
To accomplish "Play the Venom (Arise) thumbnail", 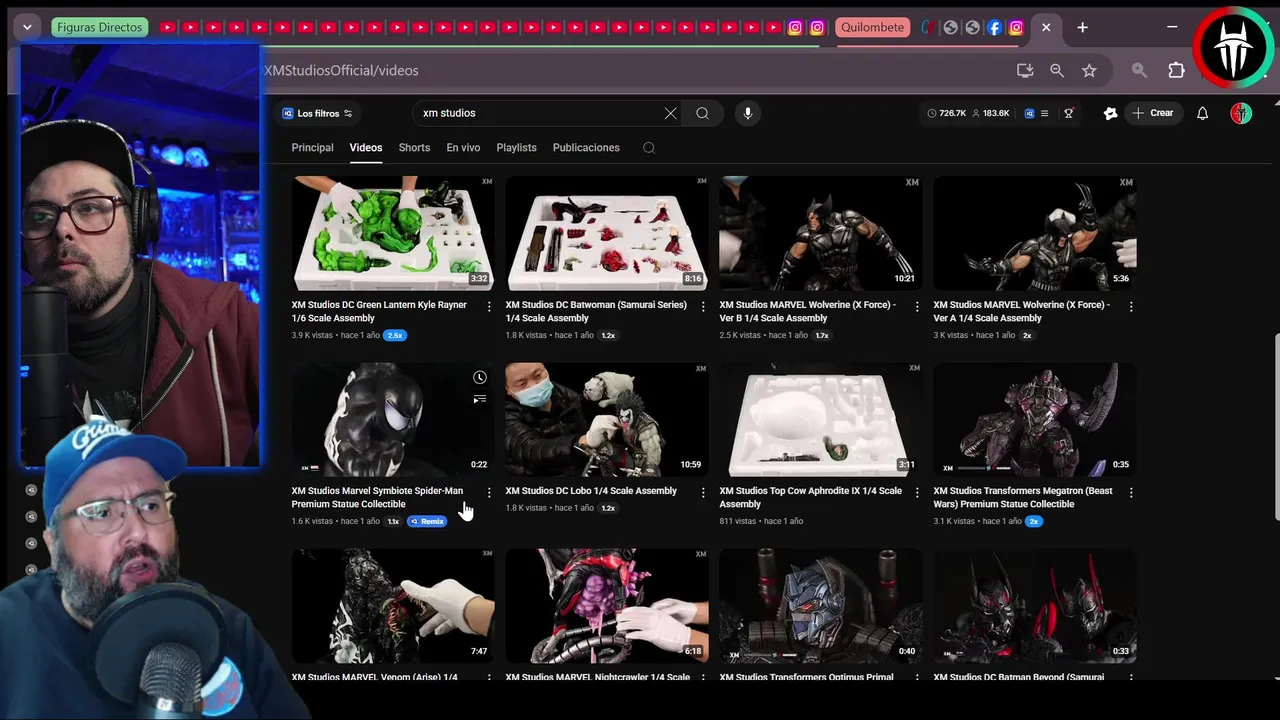I will click(392, 605).
